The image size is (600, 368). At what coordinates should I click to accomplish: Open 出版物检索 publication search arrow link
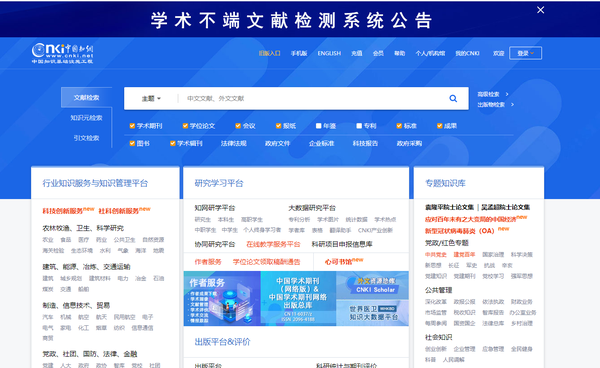(496, 104)
